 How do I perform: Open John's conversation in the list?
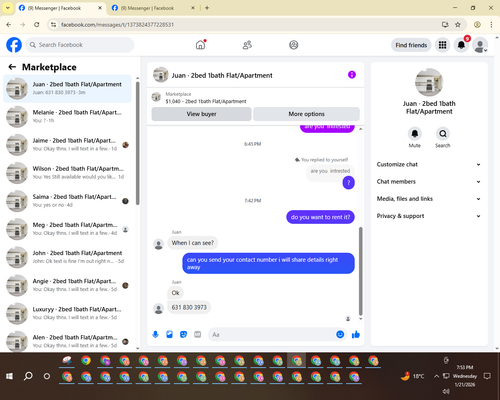click(x=68, y=257)
